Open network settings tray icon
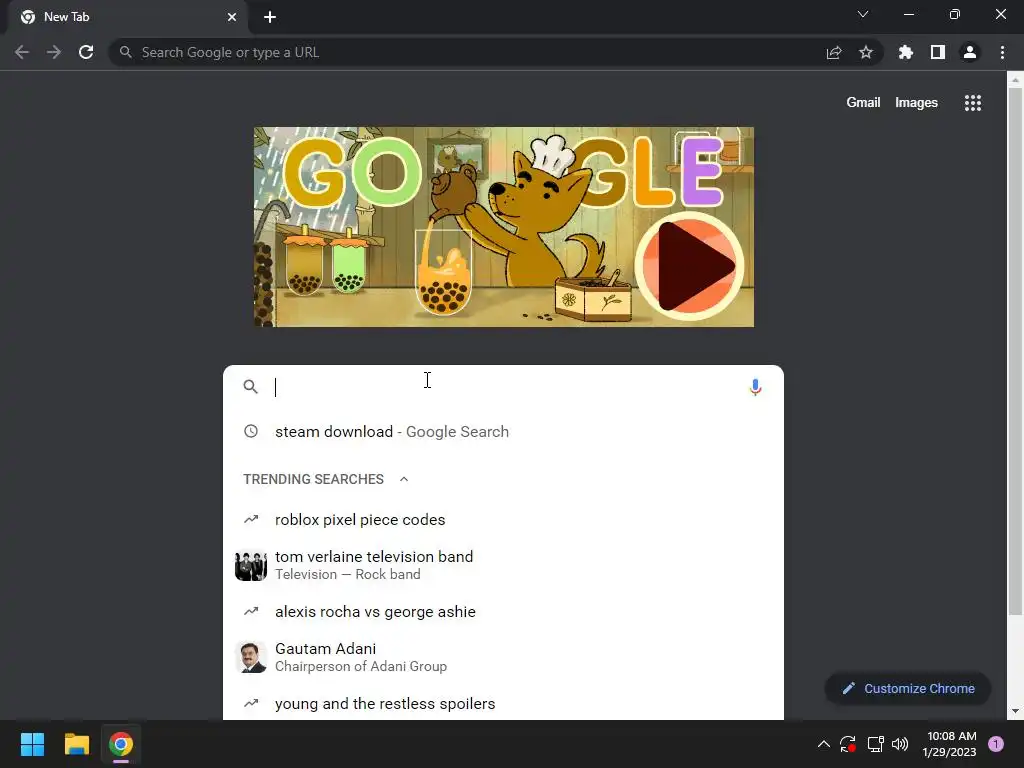 click(x=875, y=744)
